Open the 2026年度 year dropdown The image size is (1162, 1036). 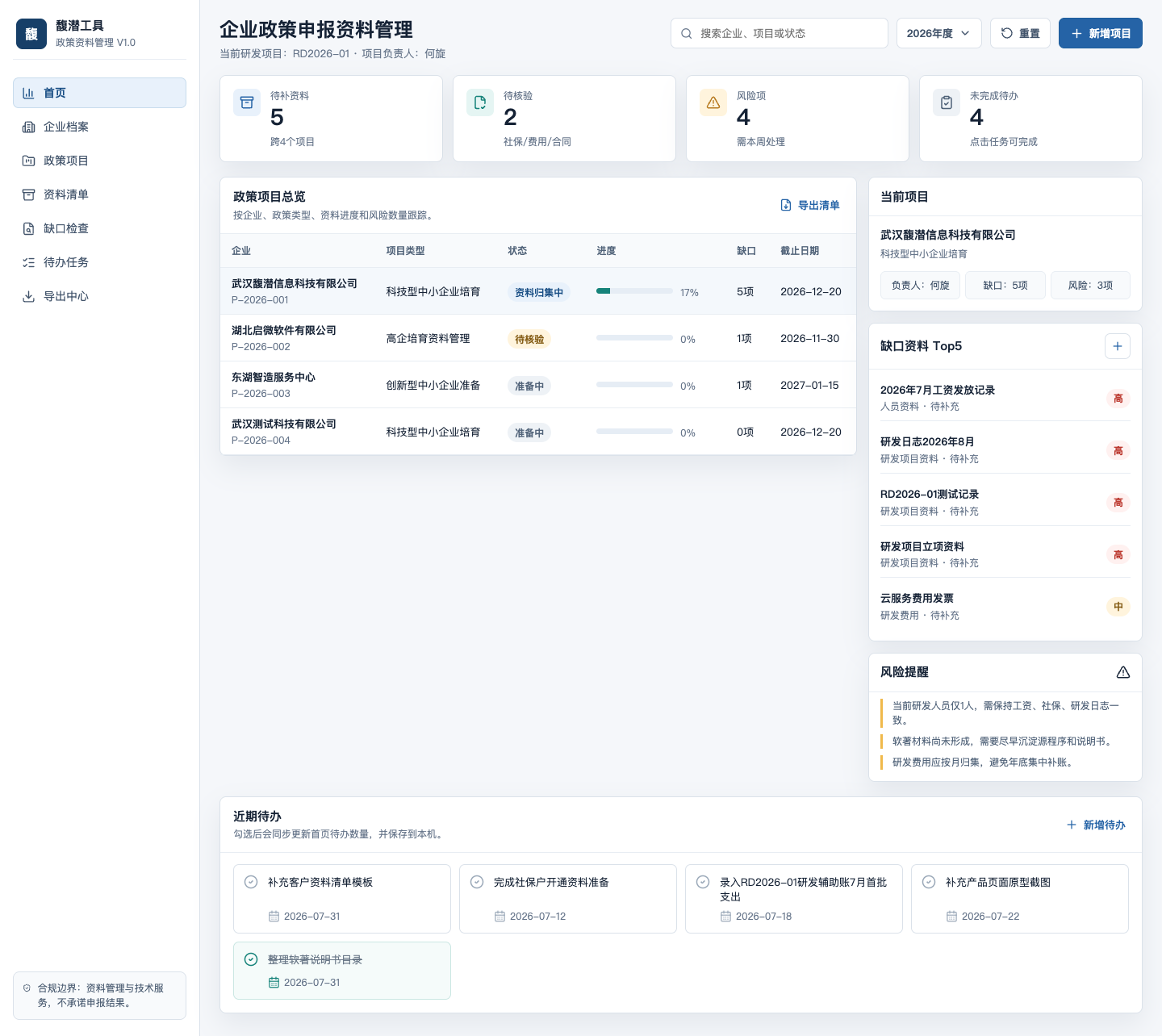938,33
